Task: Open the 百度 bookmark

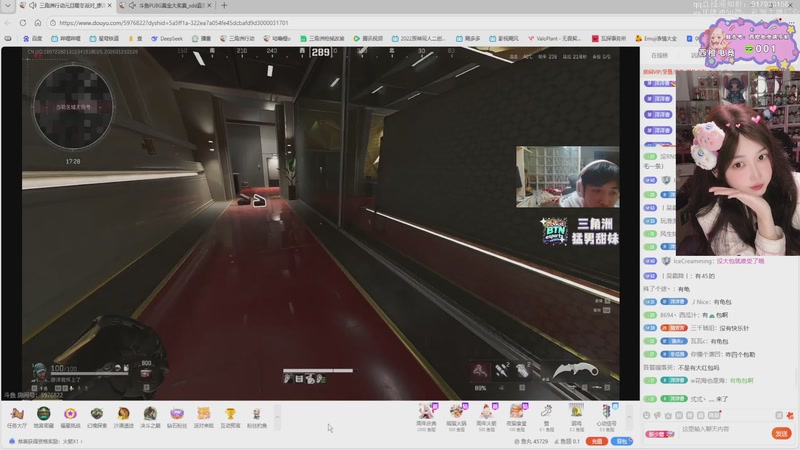Action: [x=33, y=39]
